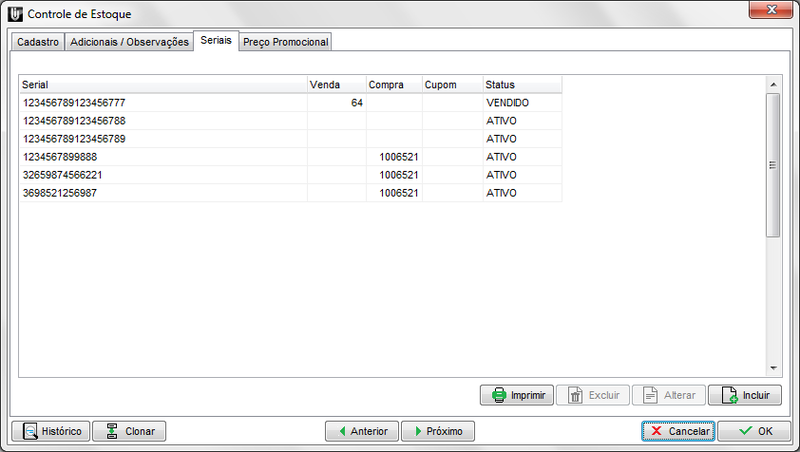The height and width of the screenshot is (452, 800).
Task: Switch to the Cadastro tab
Action: [38, 42]
